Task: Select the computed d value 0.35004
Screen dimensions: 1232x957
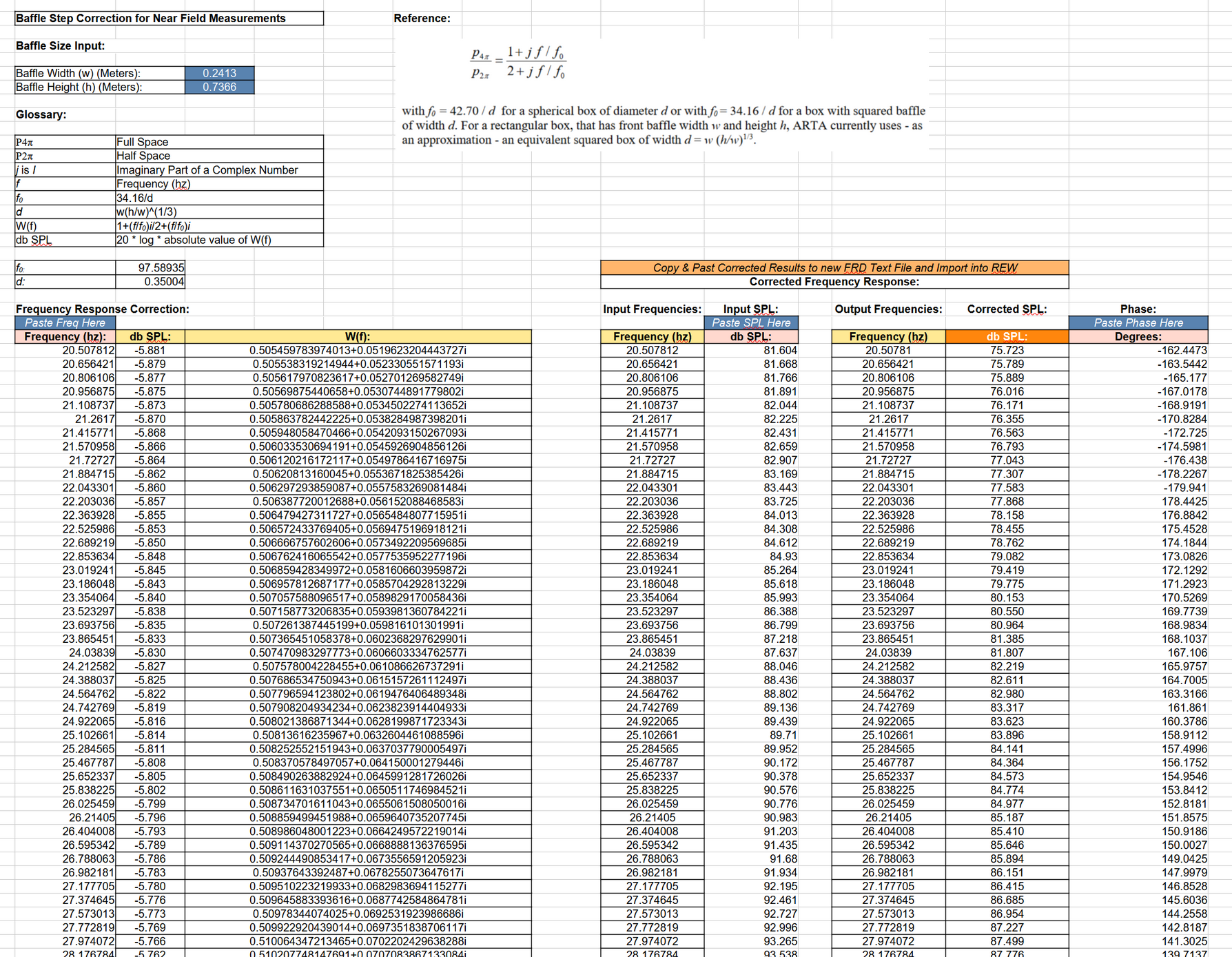Action: [x=150, y=281]
